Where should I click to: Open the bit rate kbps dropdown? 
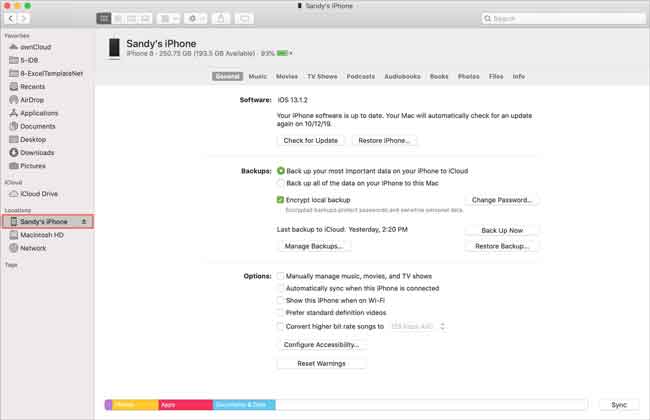417,326
